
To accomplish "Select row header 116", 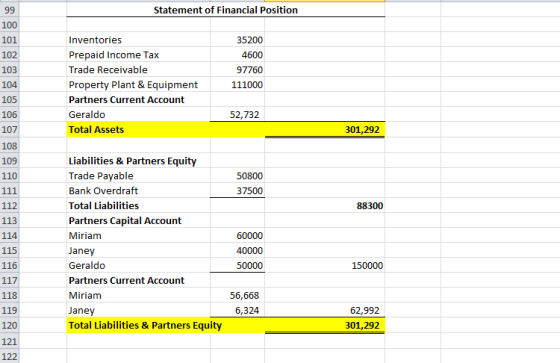I will [9, 265].
